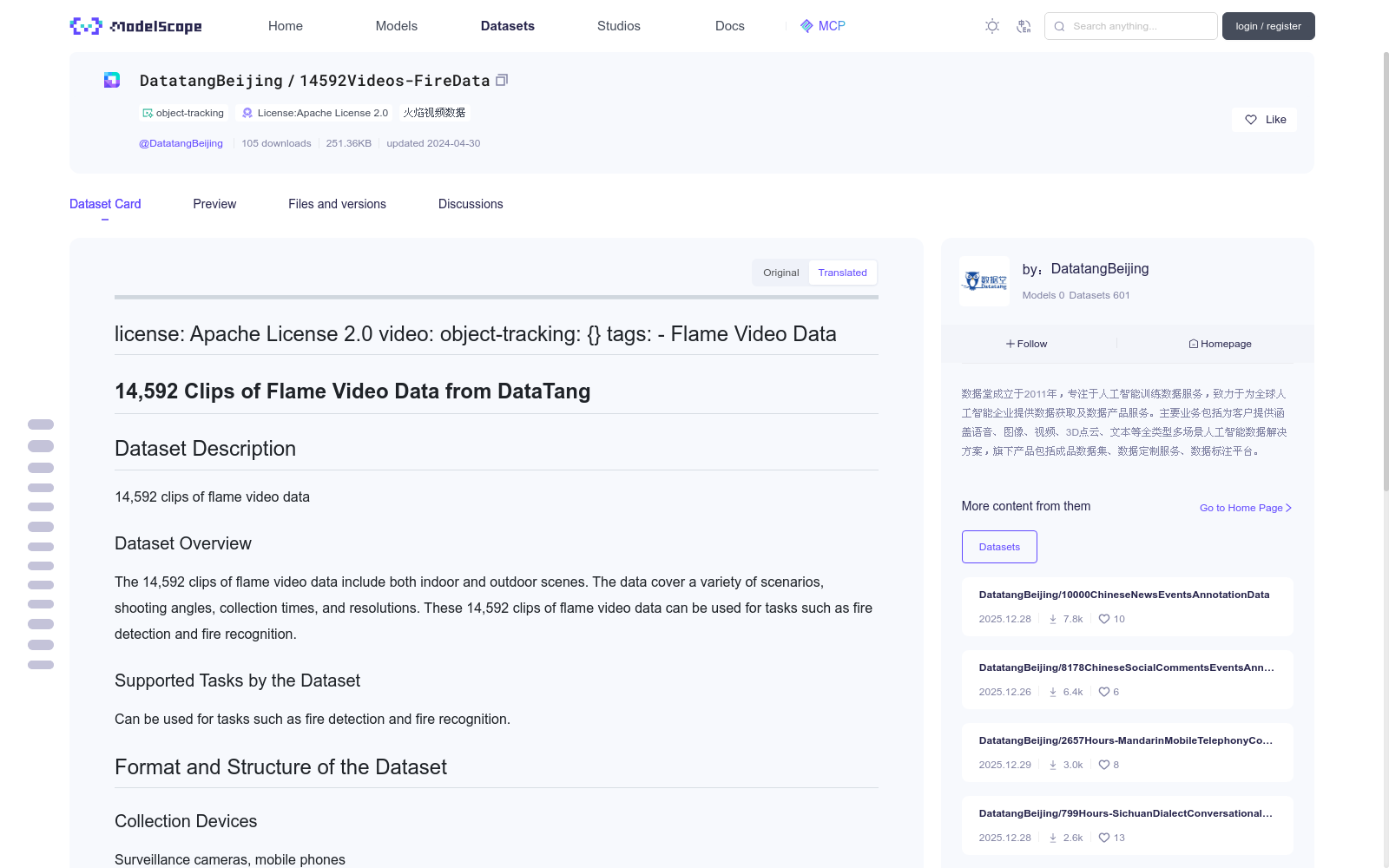Select the Dataset Card tab

(105, 204)
